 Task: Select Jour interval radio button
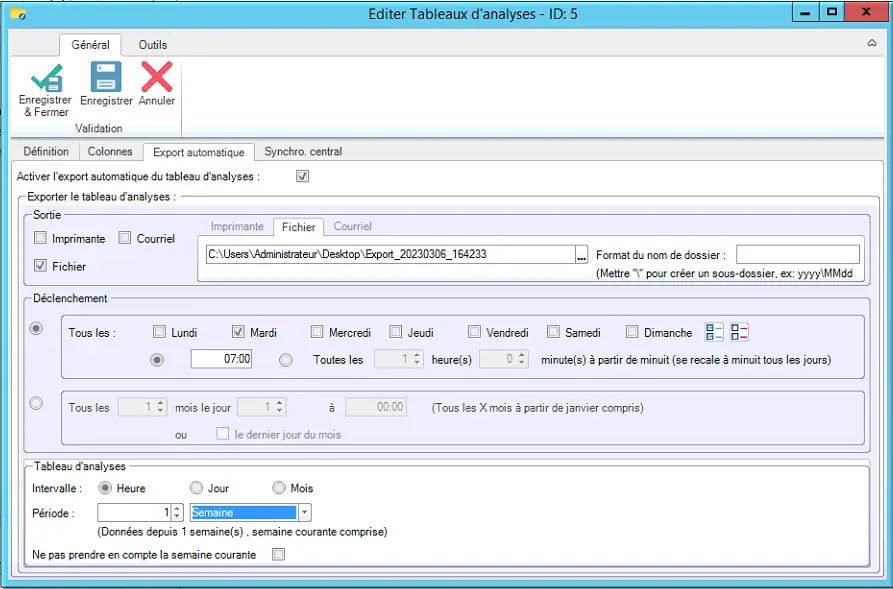click(x=196, y=488)
